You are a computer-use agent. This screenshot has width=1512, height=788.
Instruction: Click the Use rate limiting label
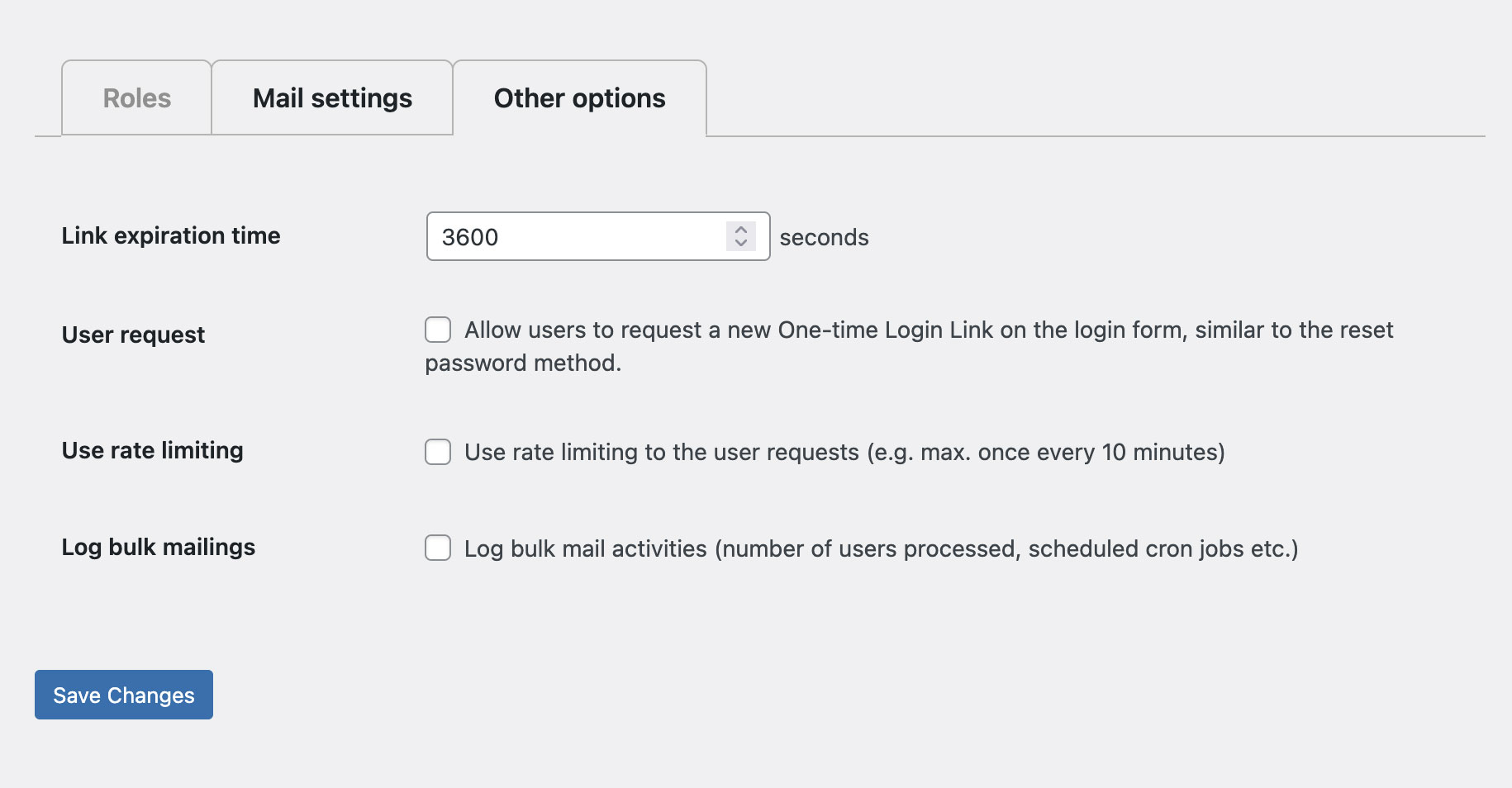(151, 450)
